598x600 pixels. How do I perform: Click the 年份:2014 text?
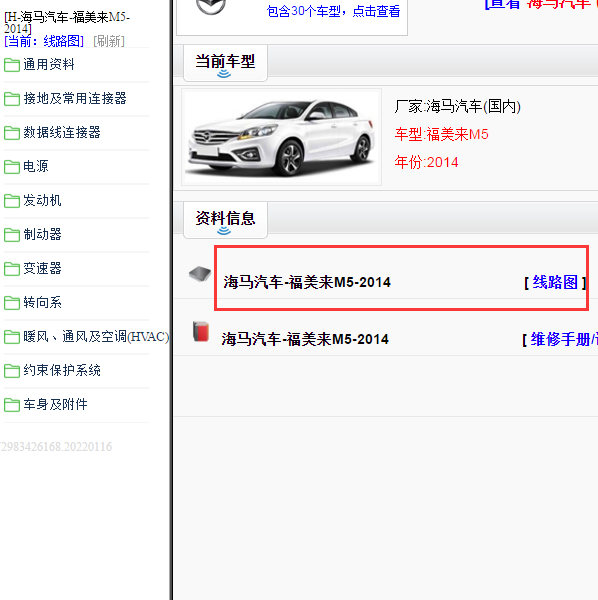click(x=426, y=162)
